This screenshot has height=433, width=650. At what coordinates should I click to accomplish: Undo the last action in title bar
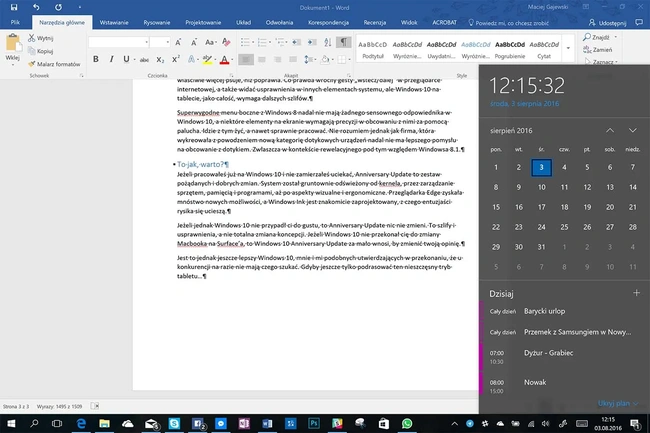36,7
